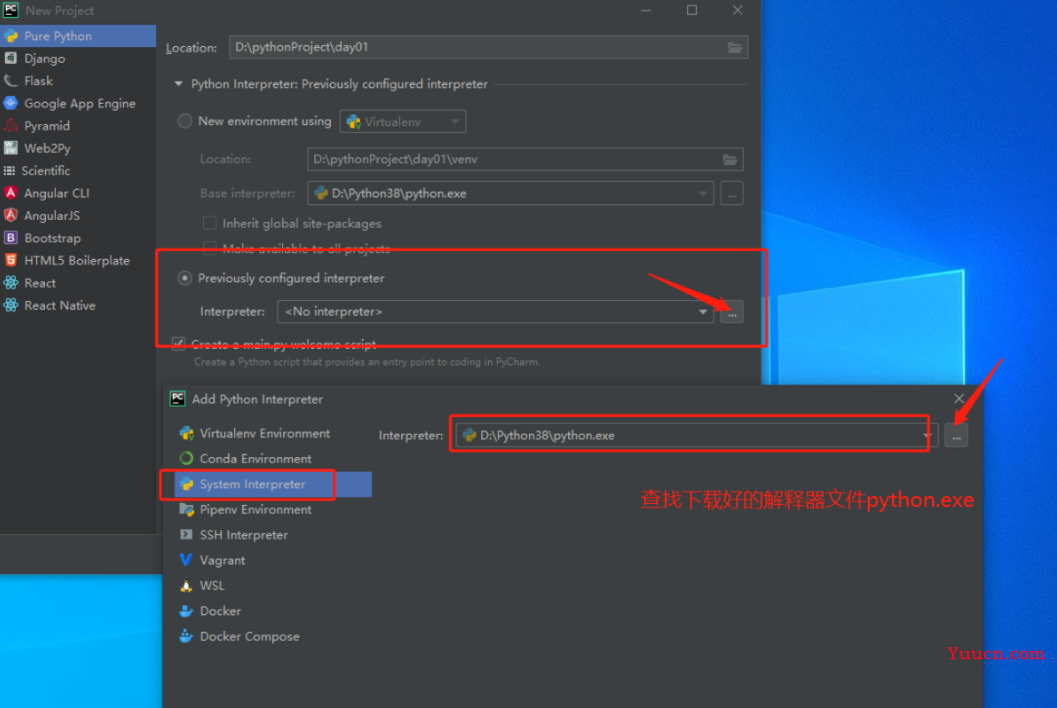Collapse the Python Interpreter section triangle

[179, 84]
